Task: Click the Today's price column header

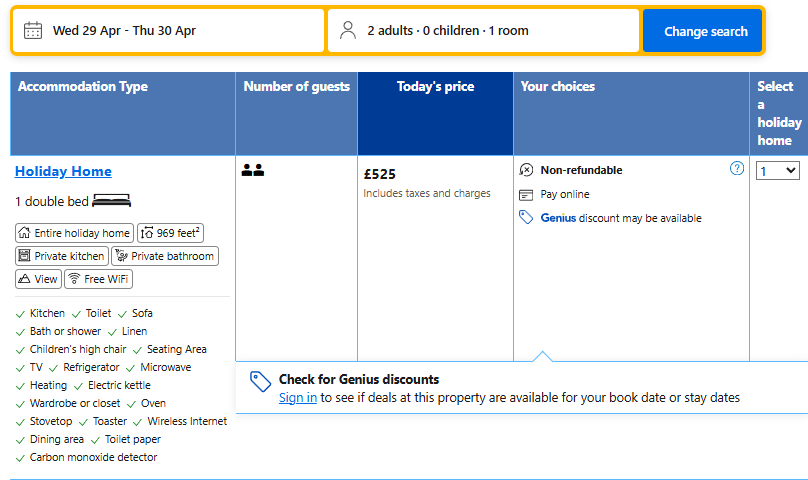Action: tap(435, 87)
